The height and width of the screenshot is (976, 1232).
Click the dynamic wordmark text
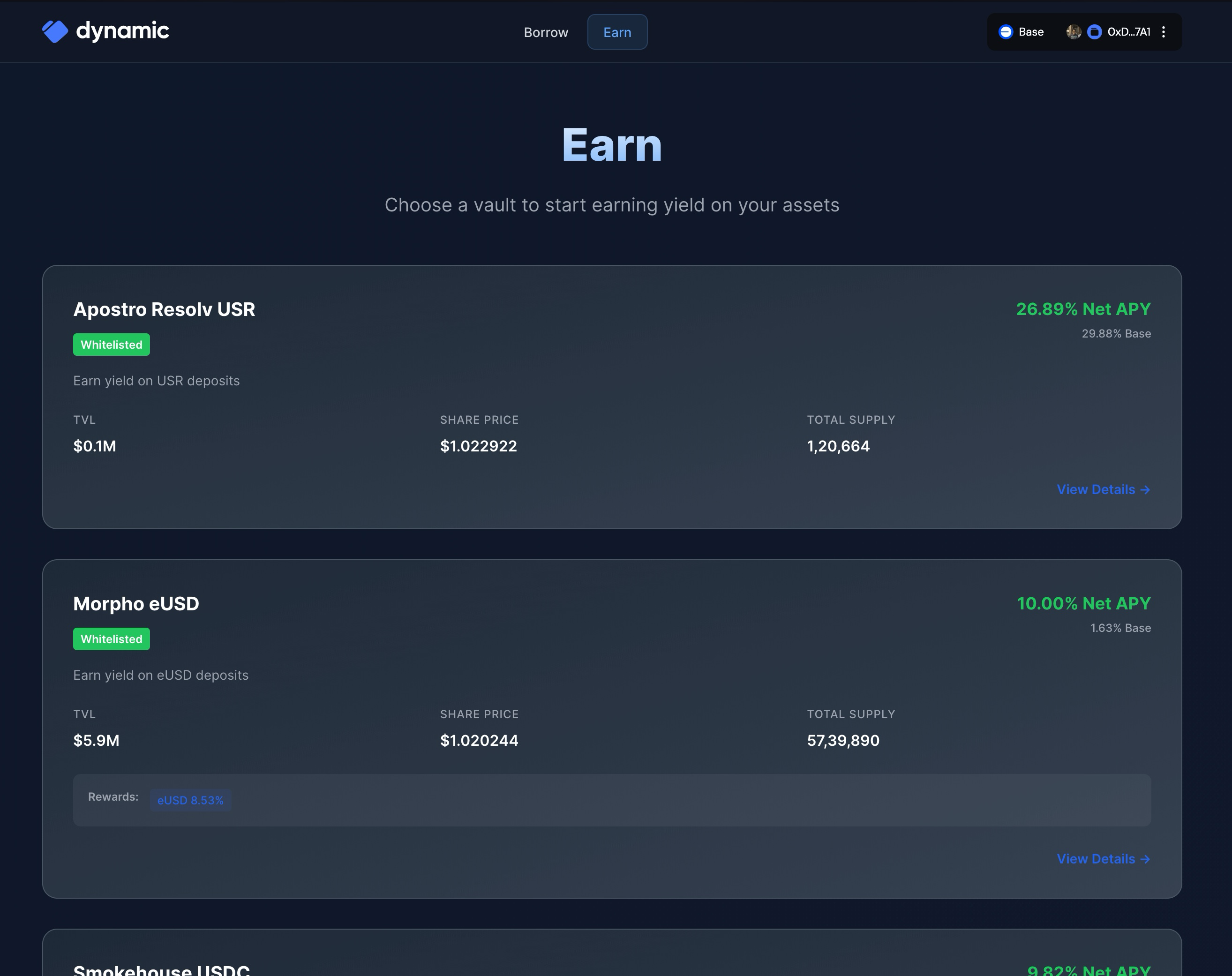123,31
